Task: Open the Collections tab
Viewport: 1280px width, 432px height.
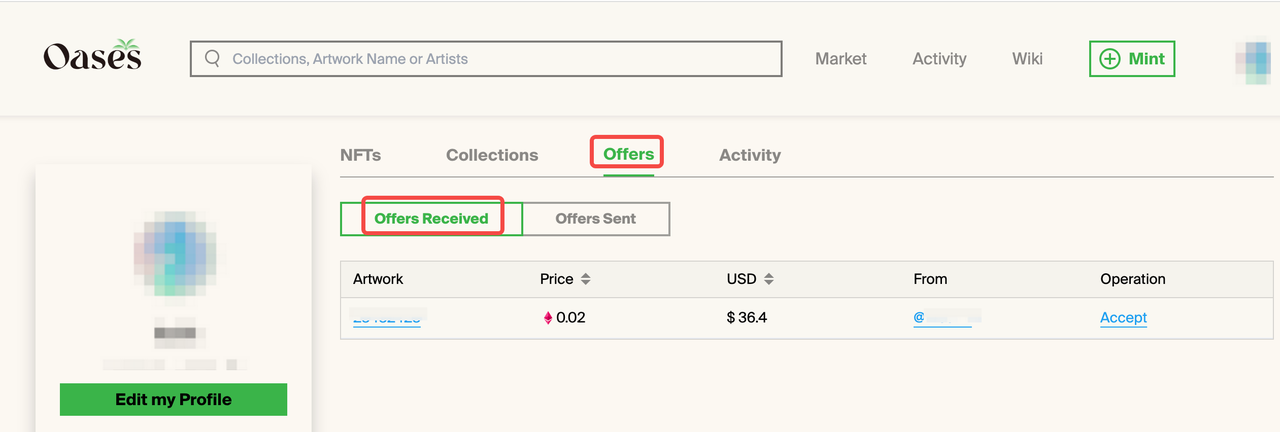Action: (x=492, y=155)
